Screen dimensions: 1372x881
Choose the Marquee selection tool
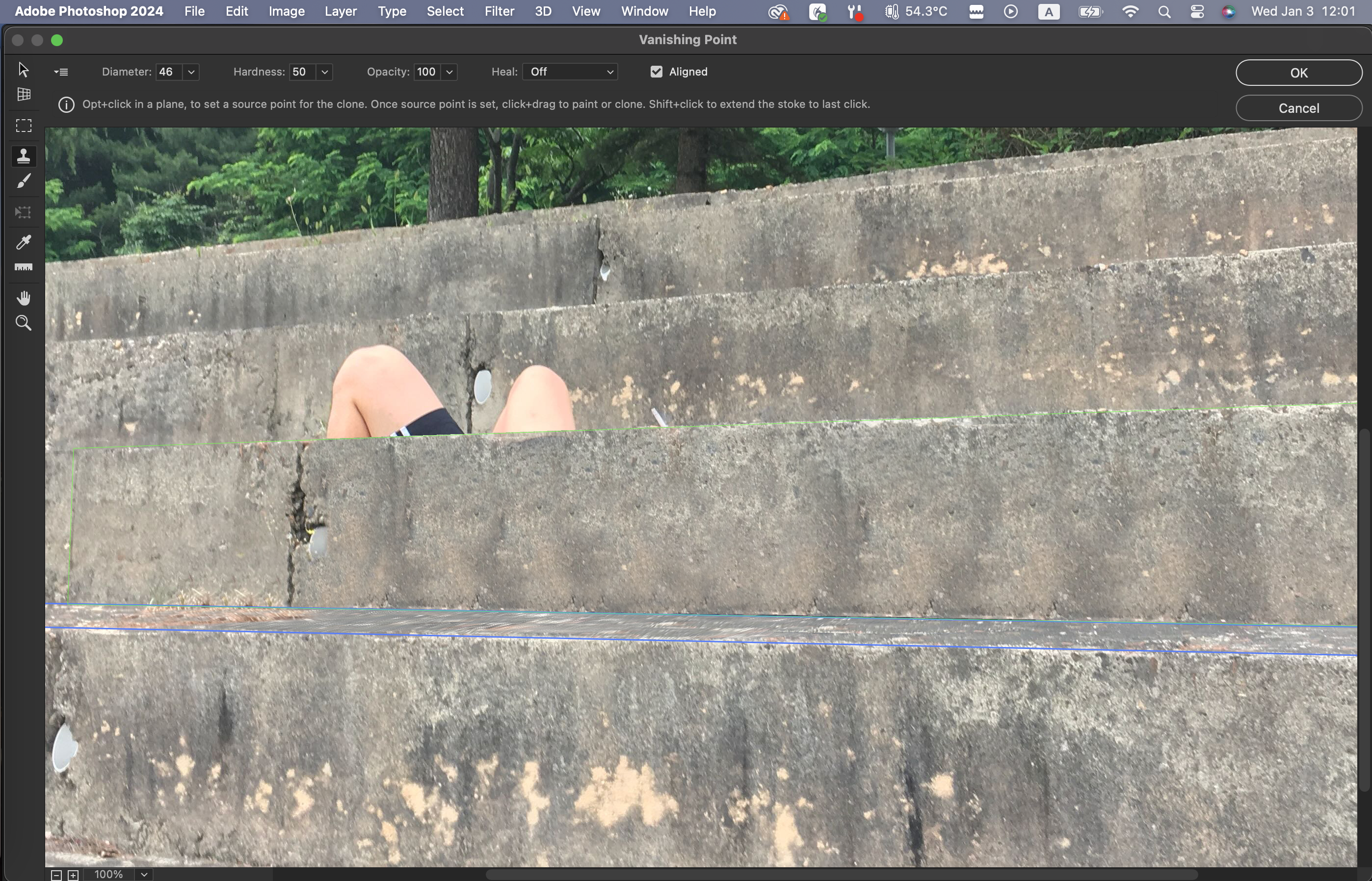[24, 125]
